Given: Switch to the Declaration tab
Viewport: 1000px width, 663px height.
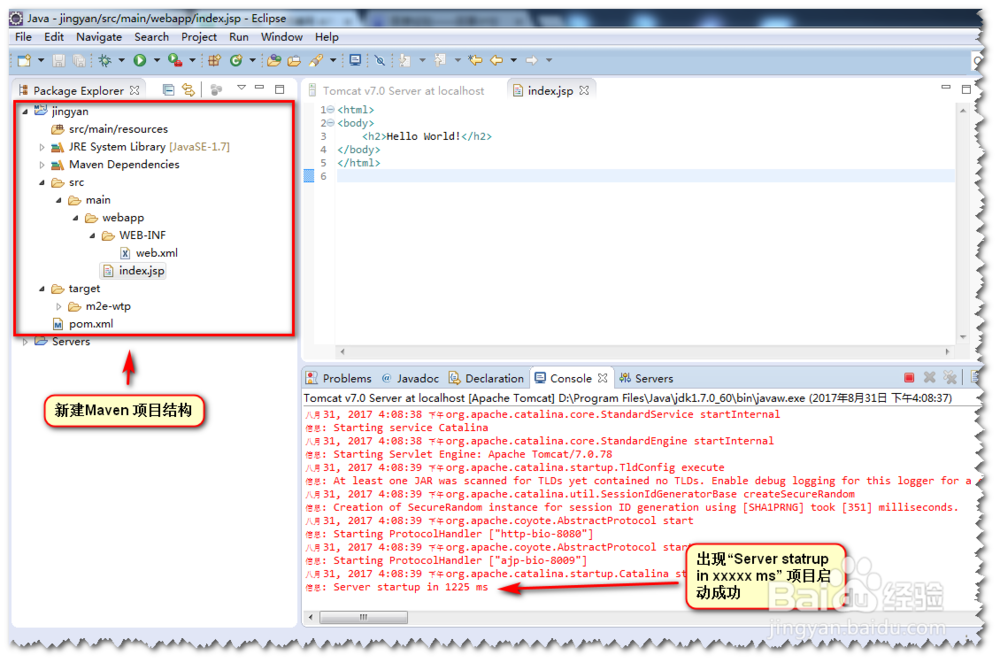Looking at the screenshot, I should (x=486, y=378).
